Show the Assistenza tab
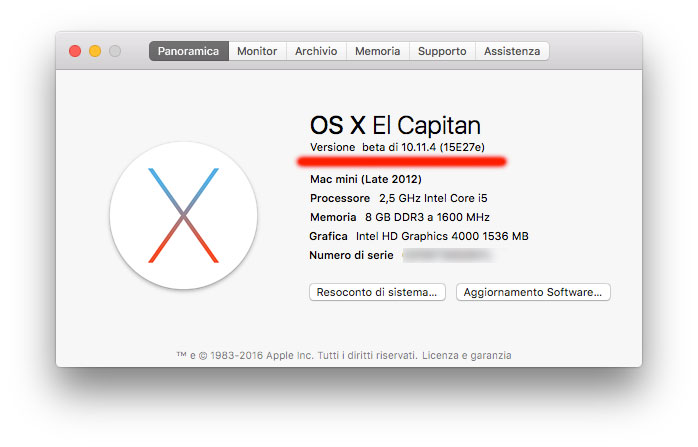Screen dimensions: 698x447 512,51
